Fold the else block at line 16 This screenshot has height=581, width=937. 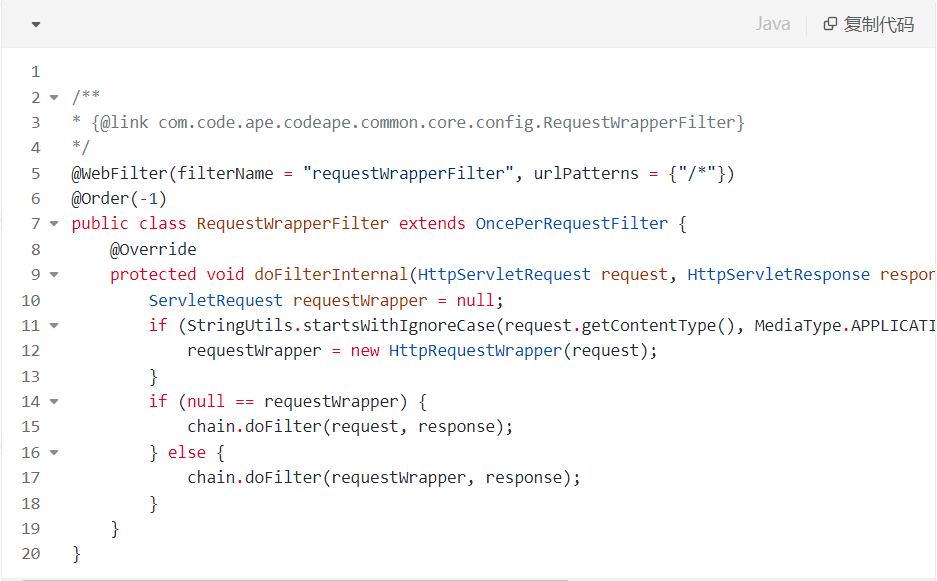click(54, 452)
